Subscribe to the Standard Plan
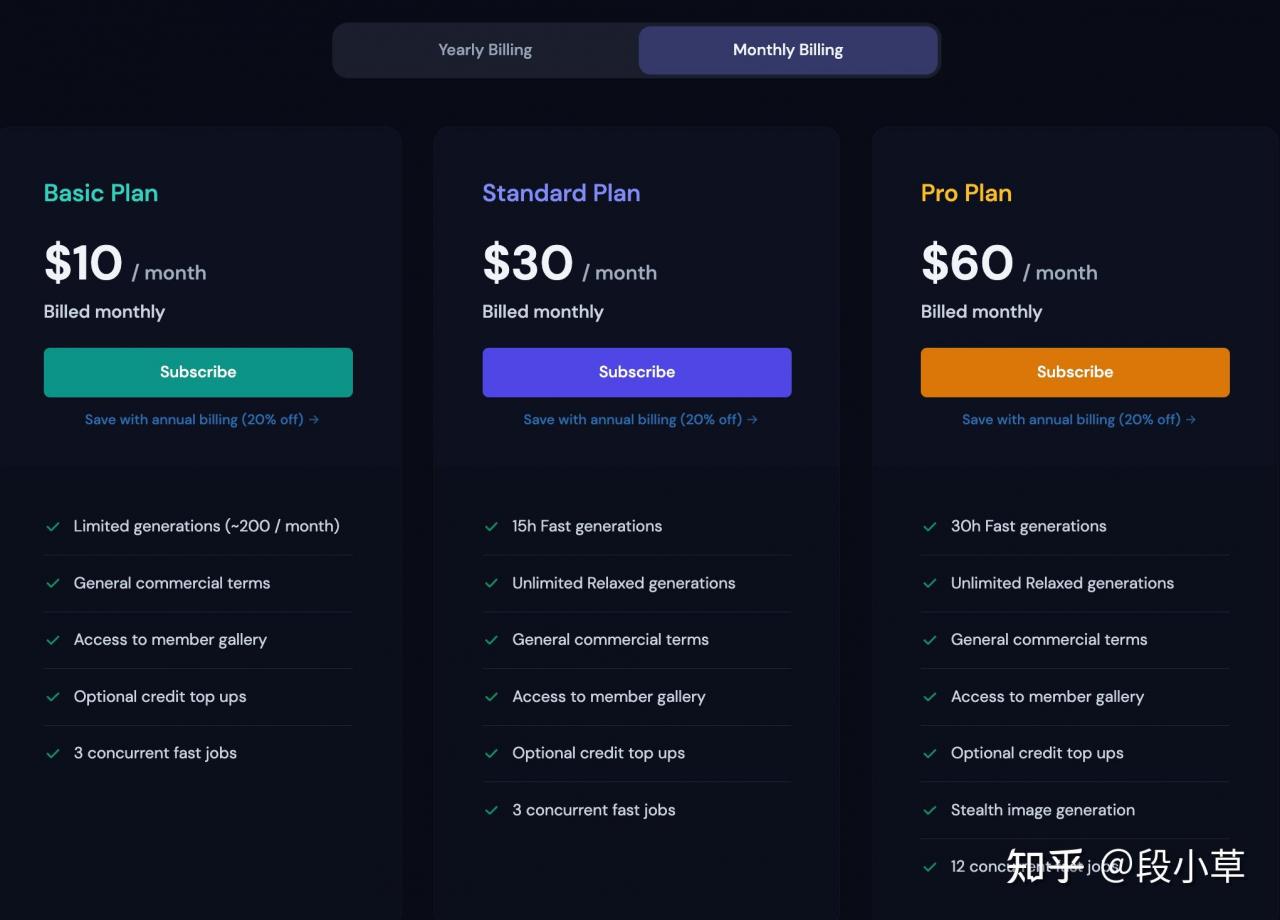This screenshot has width=1280, height=920. pyautogui.click(x=637, y=372)
